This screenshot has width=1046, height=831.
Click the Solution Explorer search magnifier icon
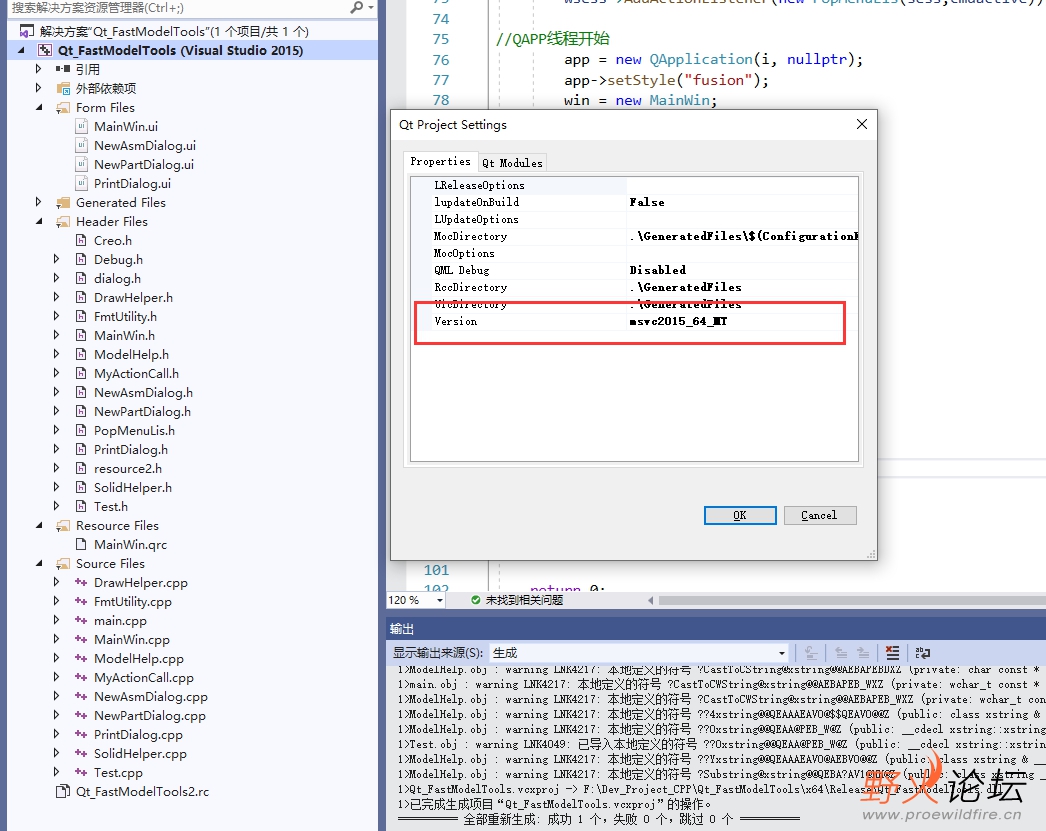357,7
